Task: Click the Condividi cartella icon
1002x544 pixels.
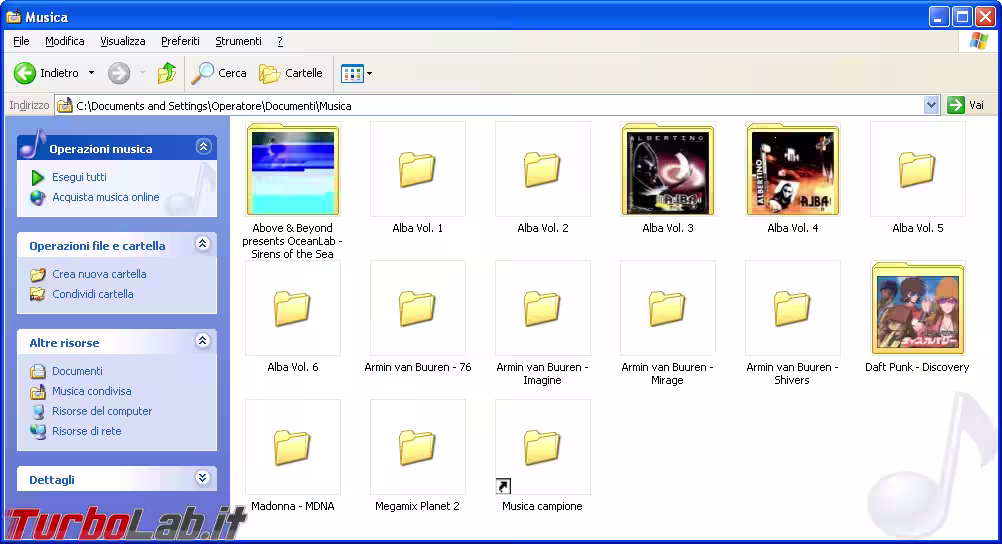Action: pyautogui.click(x=38, y=294)
